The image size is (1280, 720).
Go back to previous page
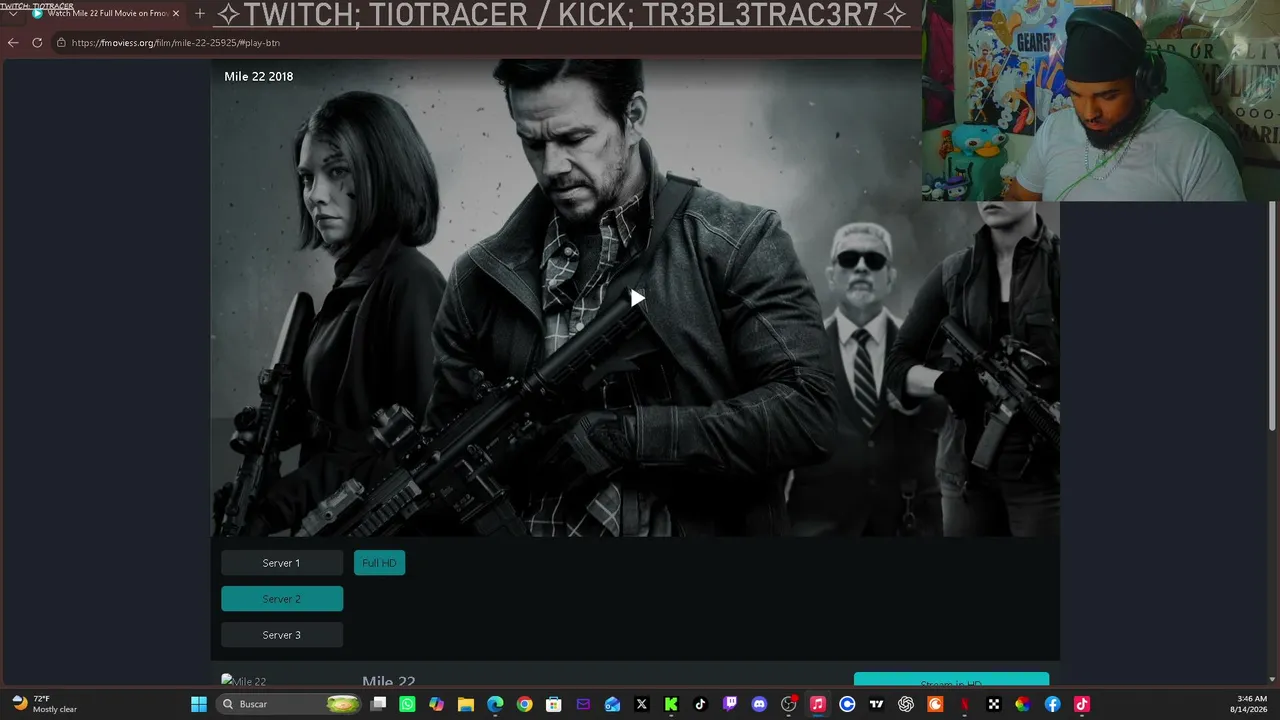[13, 43]
